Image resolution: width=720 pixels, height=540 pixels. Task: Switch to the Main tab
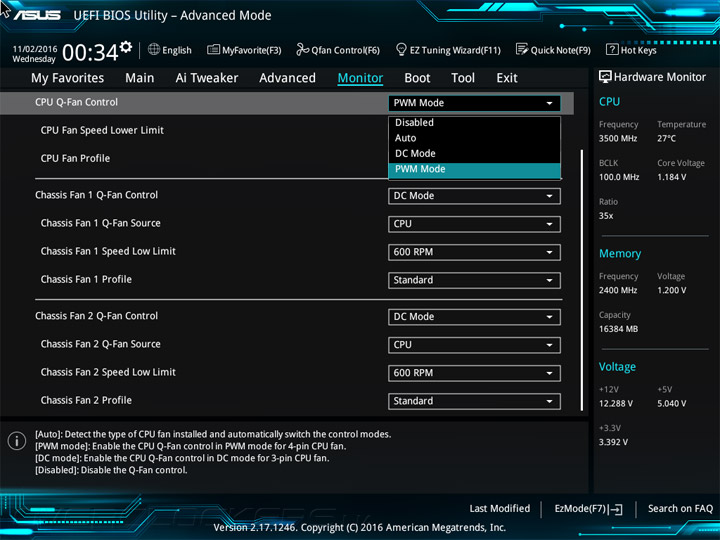click(x=140, y=78)
